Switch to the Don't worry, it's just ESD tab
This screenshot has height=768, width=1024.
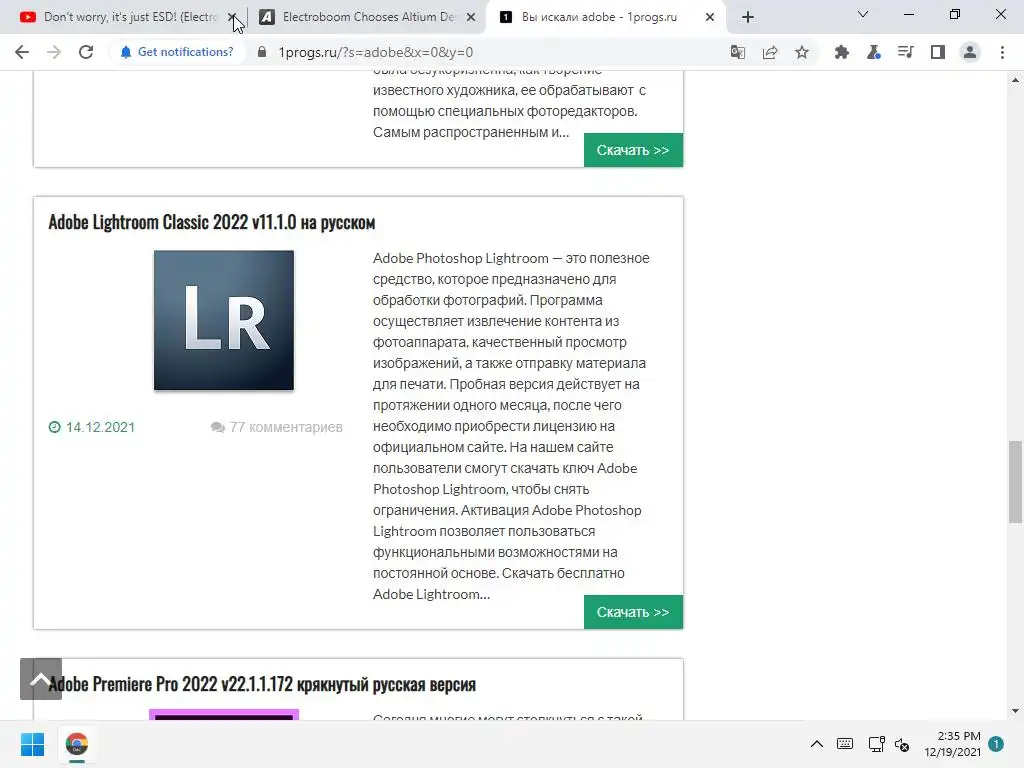129,17
